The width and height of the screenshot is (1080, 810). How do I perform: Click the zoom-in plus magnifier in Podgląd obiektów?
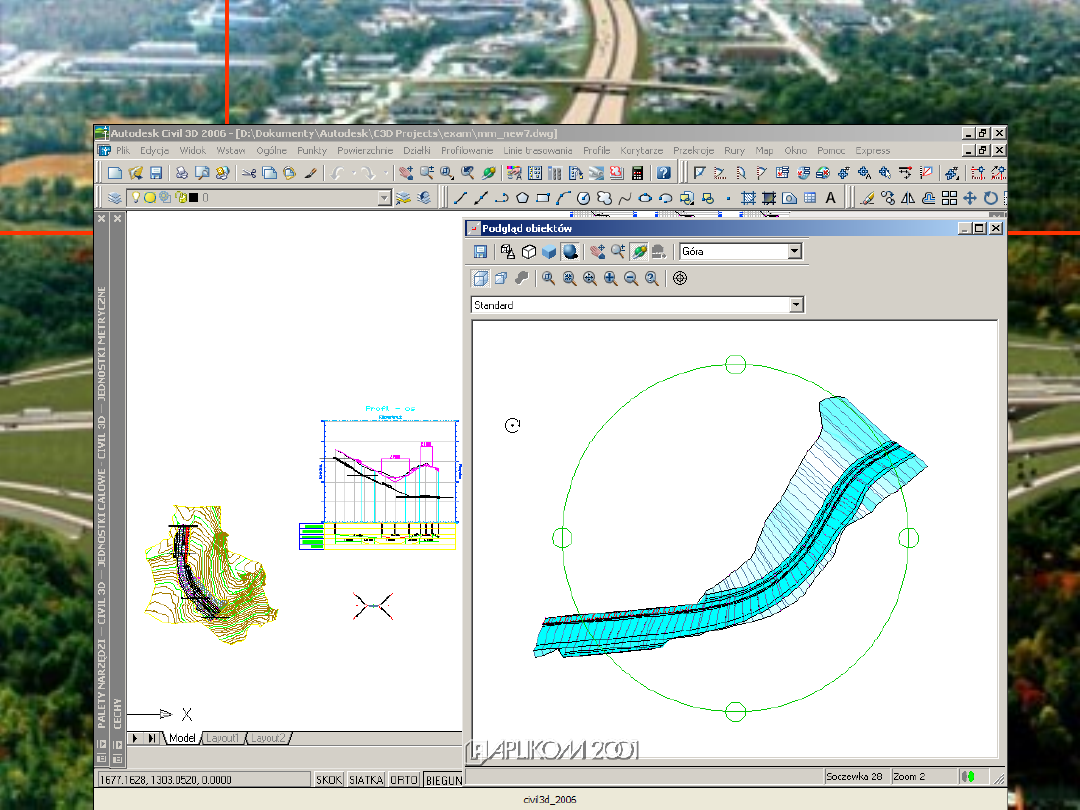(610, 279)
